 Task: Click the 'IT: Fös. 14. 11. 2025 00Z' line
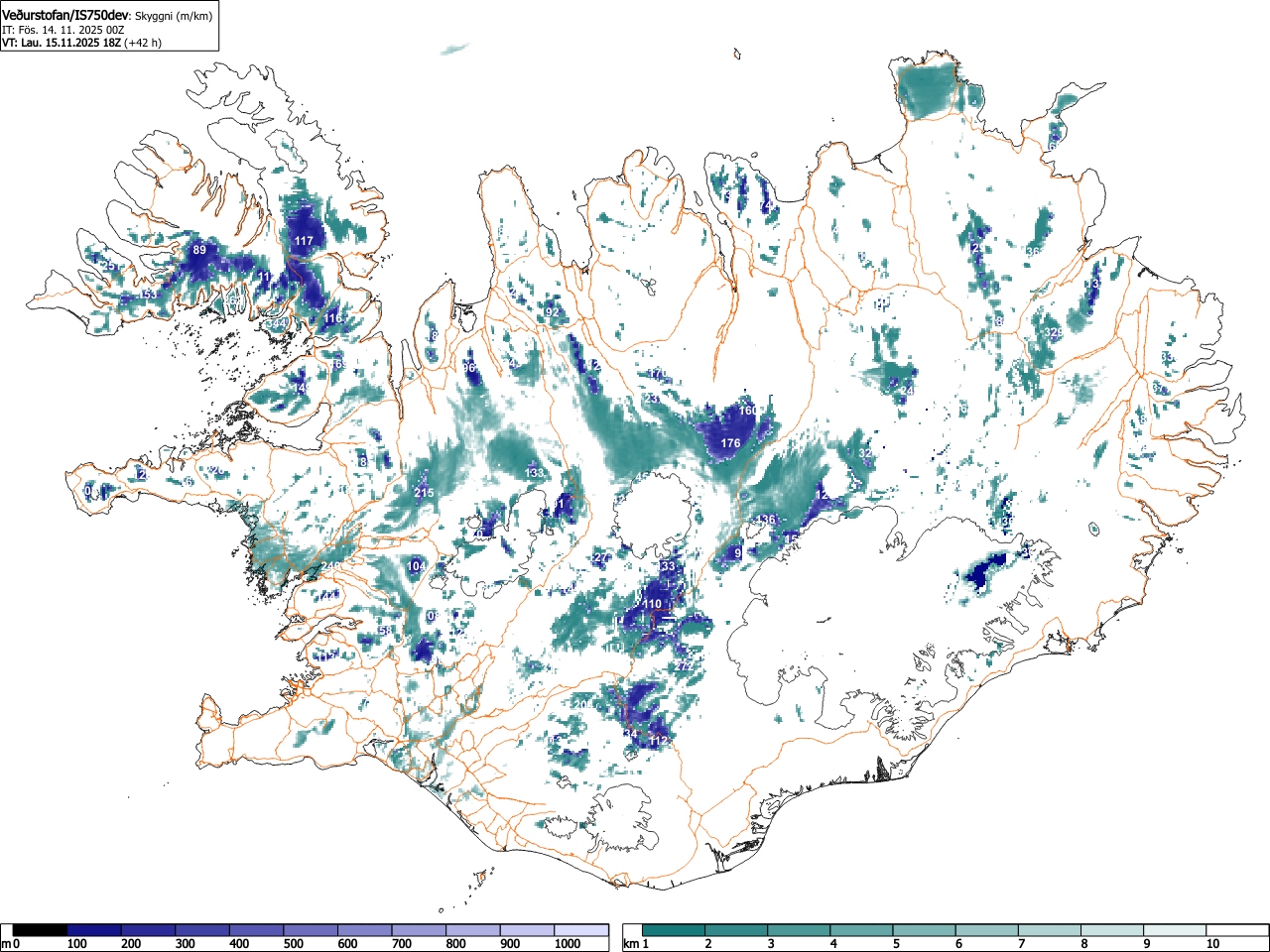click(63, 30)
